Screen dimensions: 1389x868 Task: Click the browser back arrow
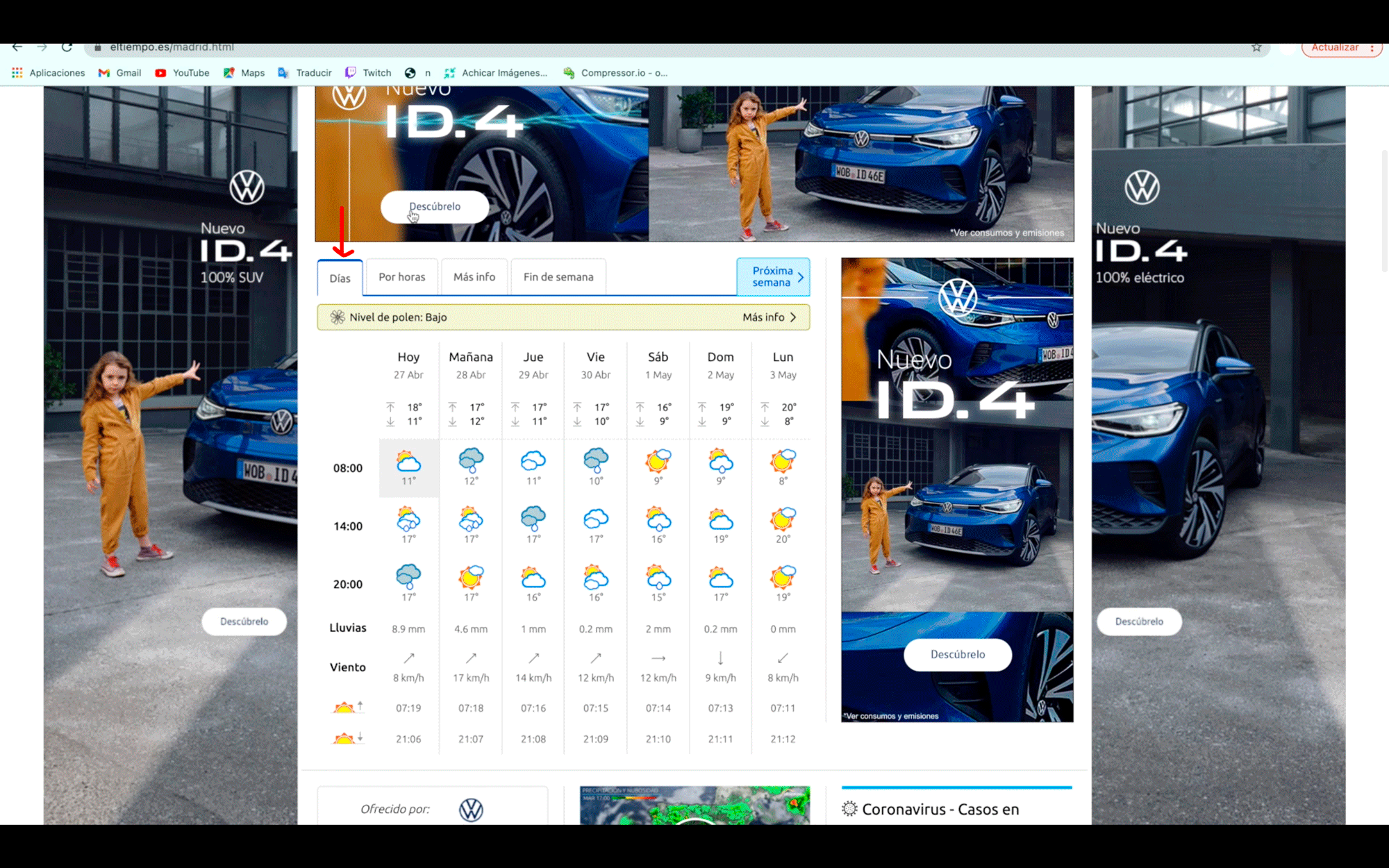click(17, 47)
